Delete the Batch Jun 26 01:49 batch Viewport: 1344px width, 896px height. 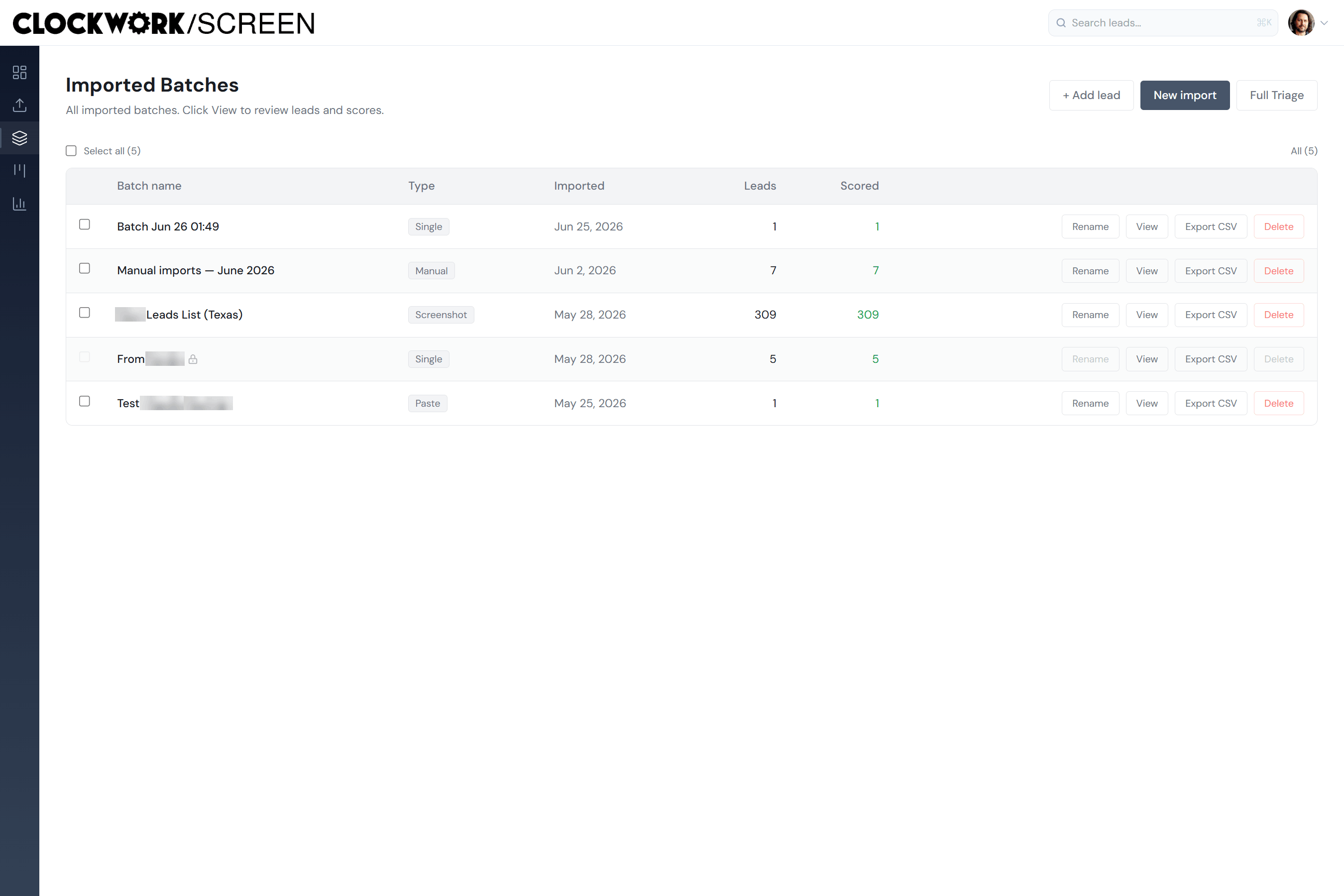tap(1278, 227)
